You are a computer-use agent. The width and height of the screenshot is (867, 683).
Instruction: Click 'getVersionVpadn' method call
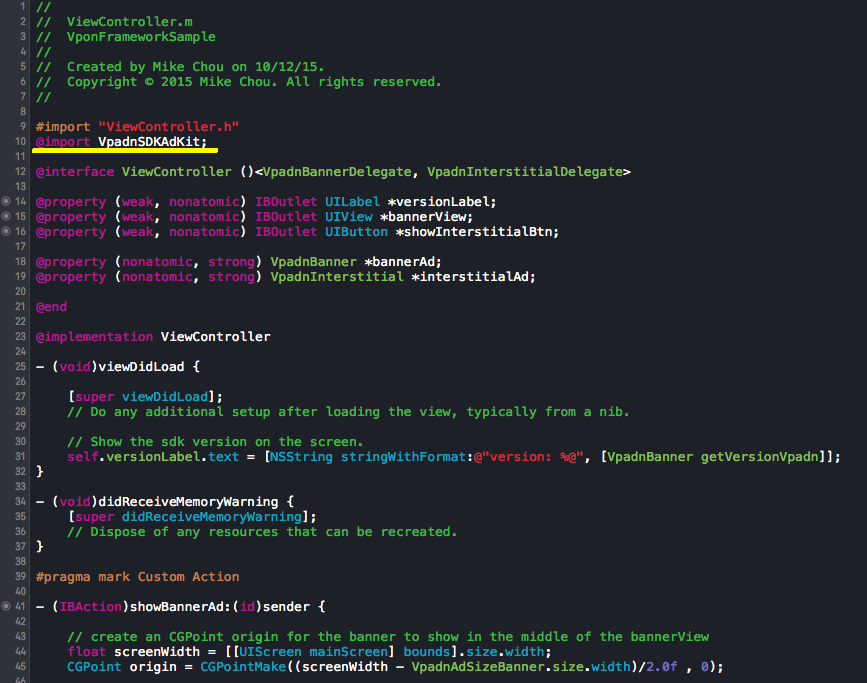[760, 457]
